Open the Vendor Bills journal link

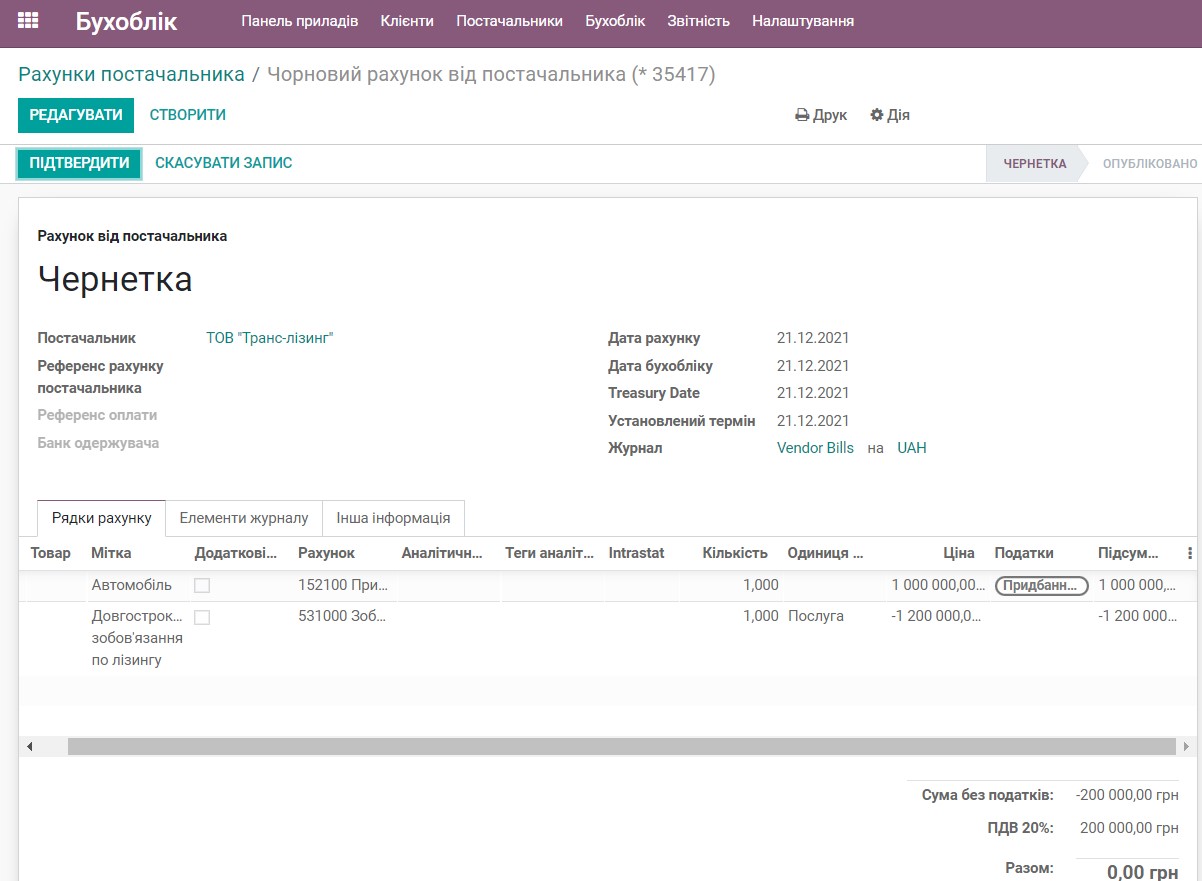tap(814, 448)
